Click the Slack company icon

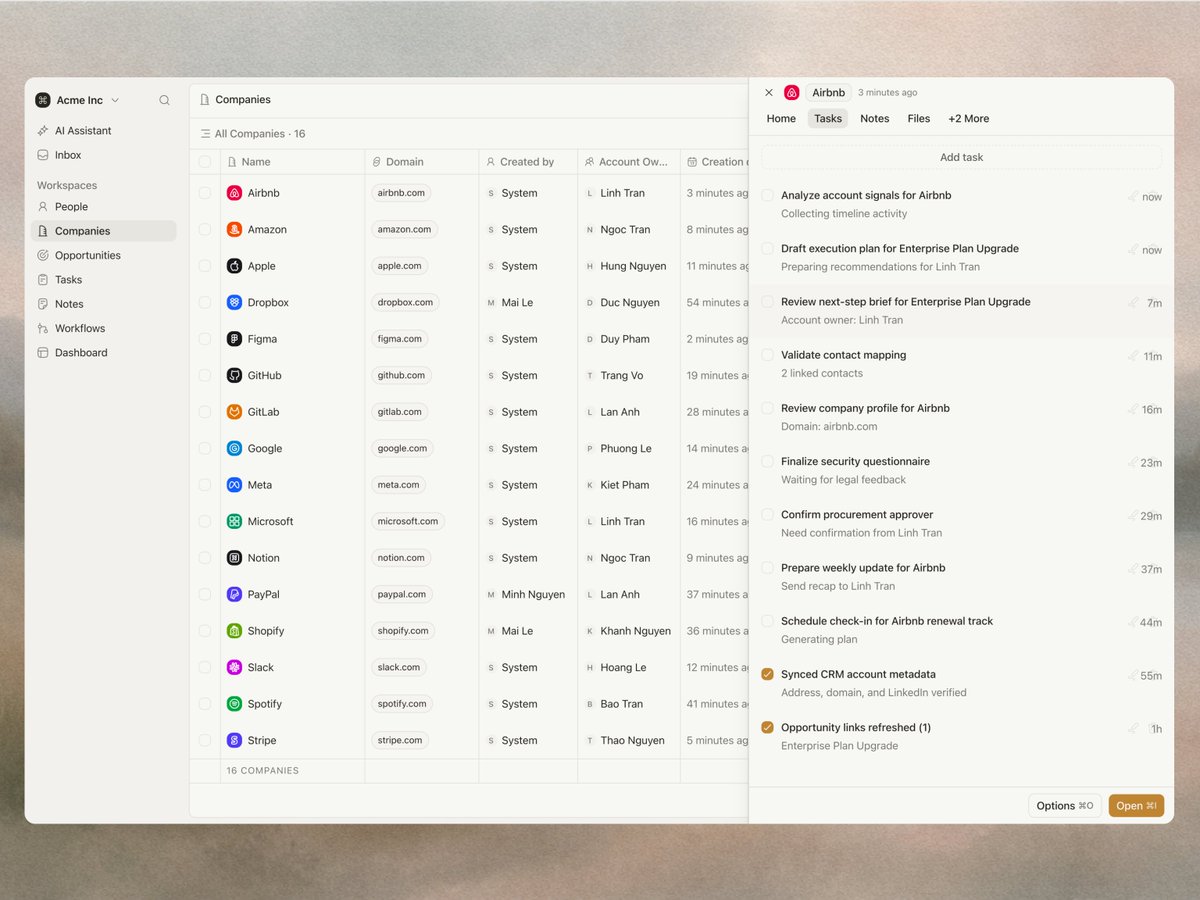point(234,668)
